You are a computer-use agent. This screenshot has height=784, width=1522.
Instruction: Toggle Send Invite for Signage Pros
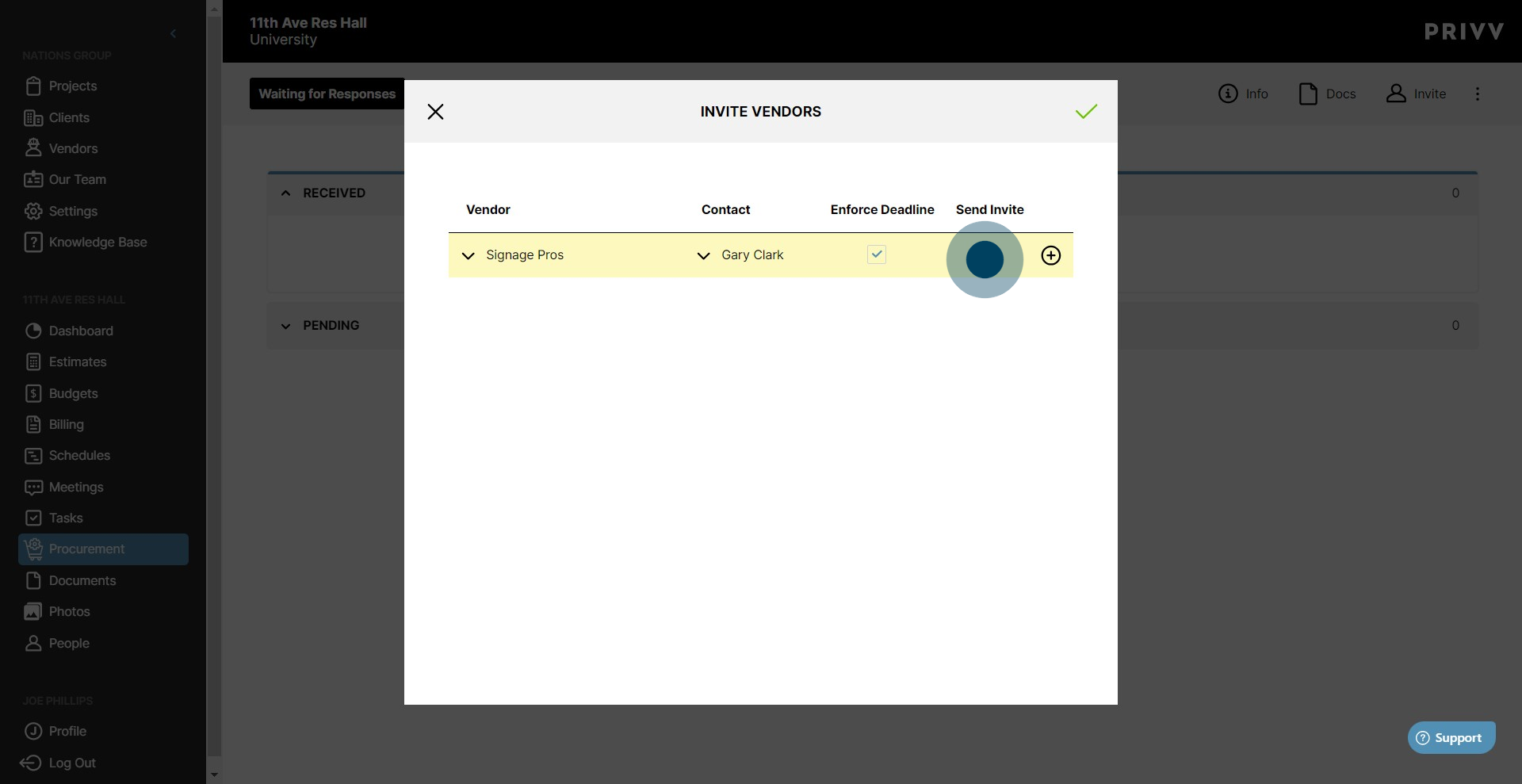click(985, 259)
